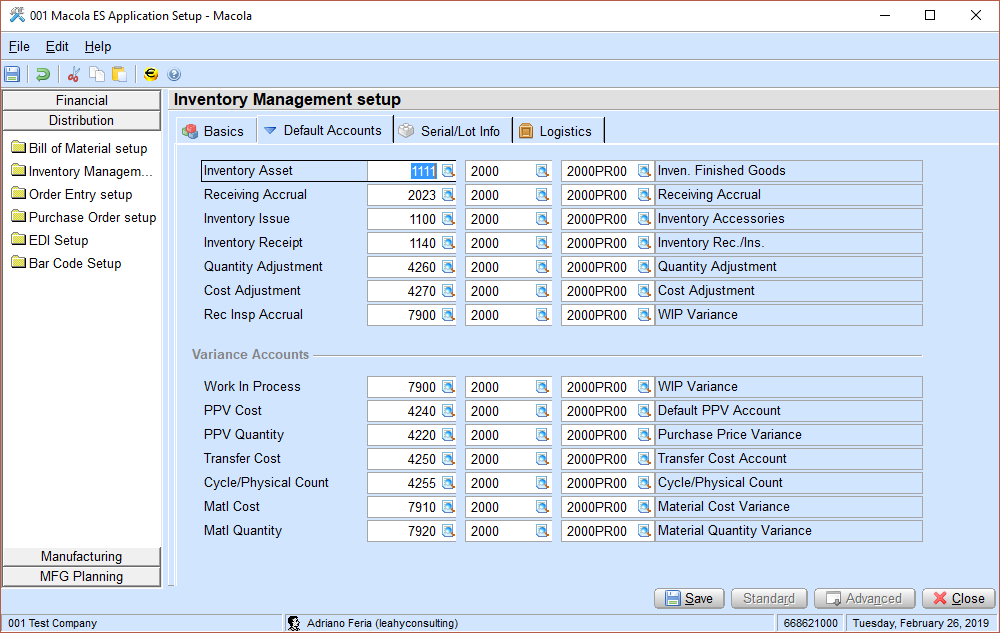
Task: Open the 2000PR00 lookup on the Transfer Cost row
Action: pyautogui.click(x=644, y=459)
